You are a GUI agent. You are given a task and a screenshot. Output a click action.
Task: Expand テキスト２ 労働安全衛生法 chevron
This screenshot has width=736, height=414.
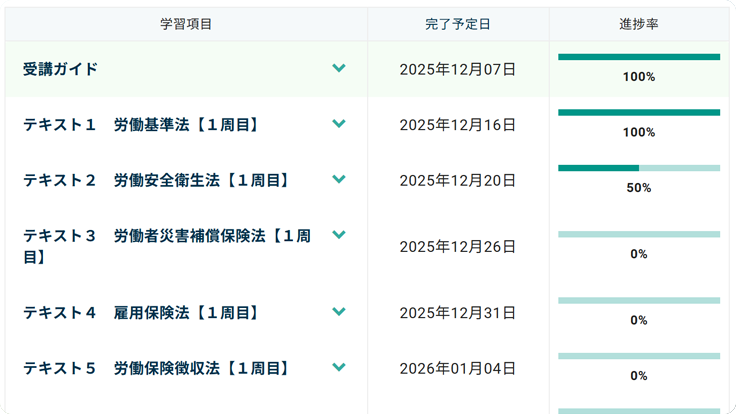coord(339,180)
